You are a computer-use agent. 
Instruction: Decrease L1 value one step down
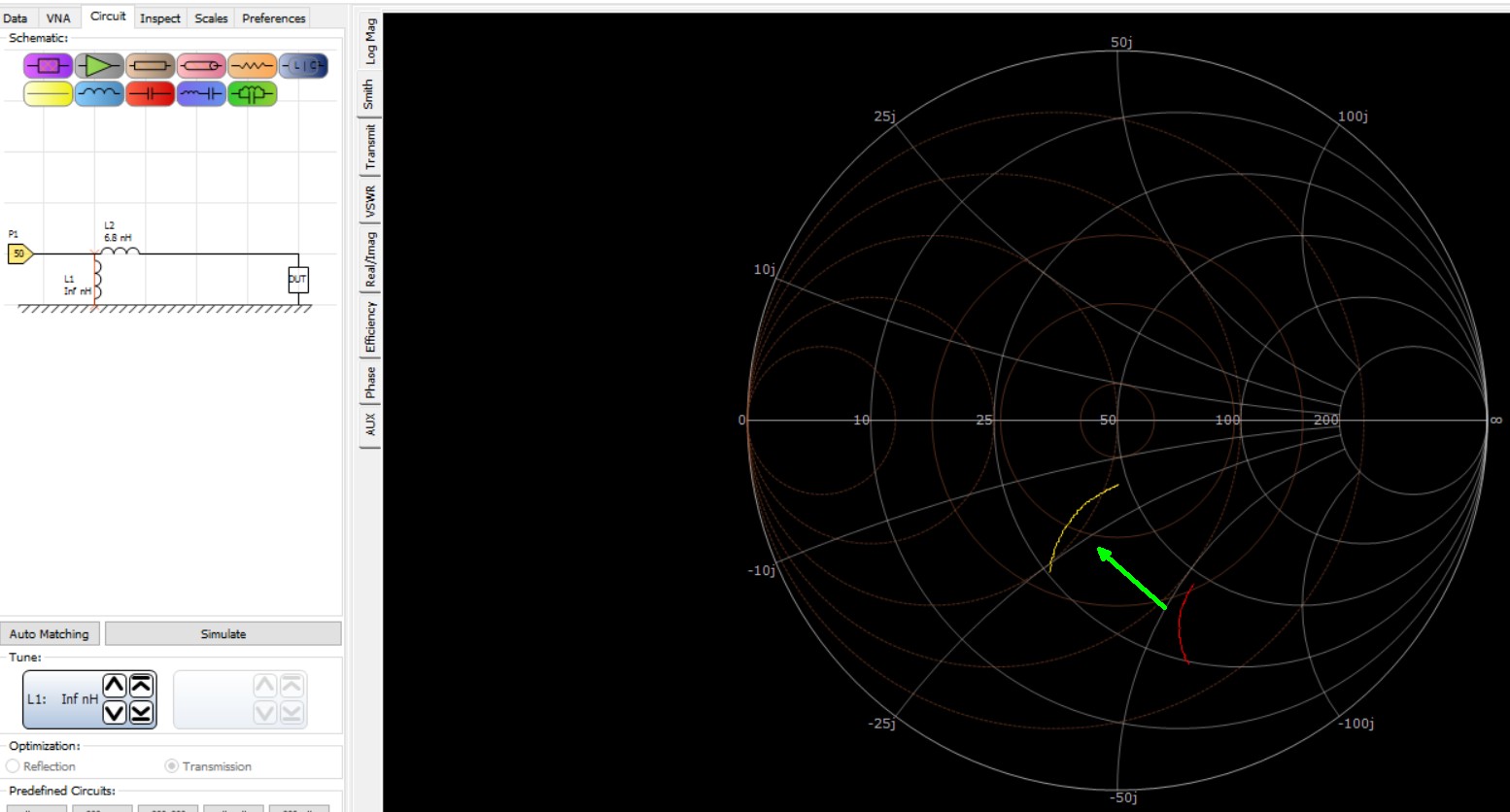(114, 712)
